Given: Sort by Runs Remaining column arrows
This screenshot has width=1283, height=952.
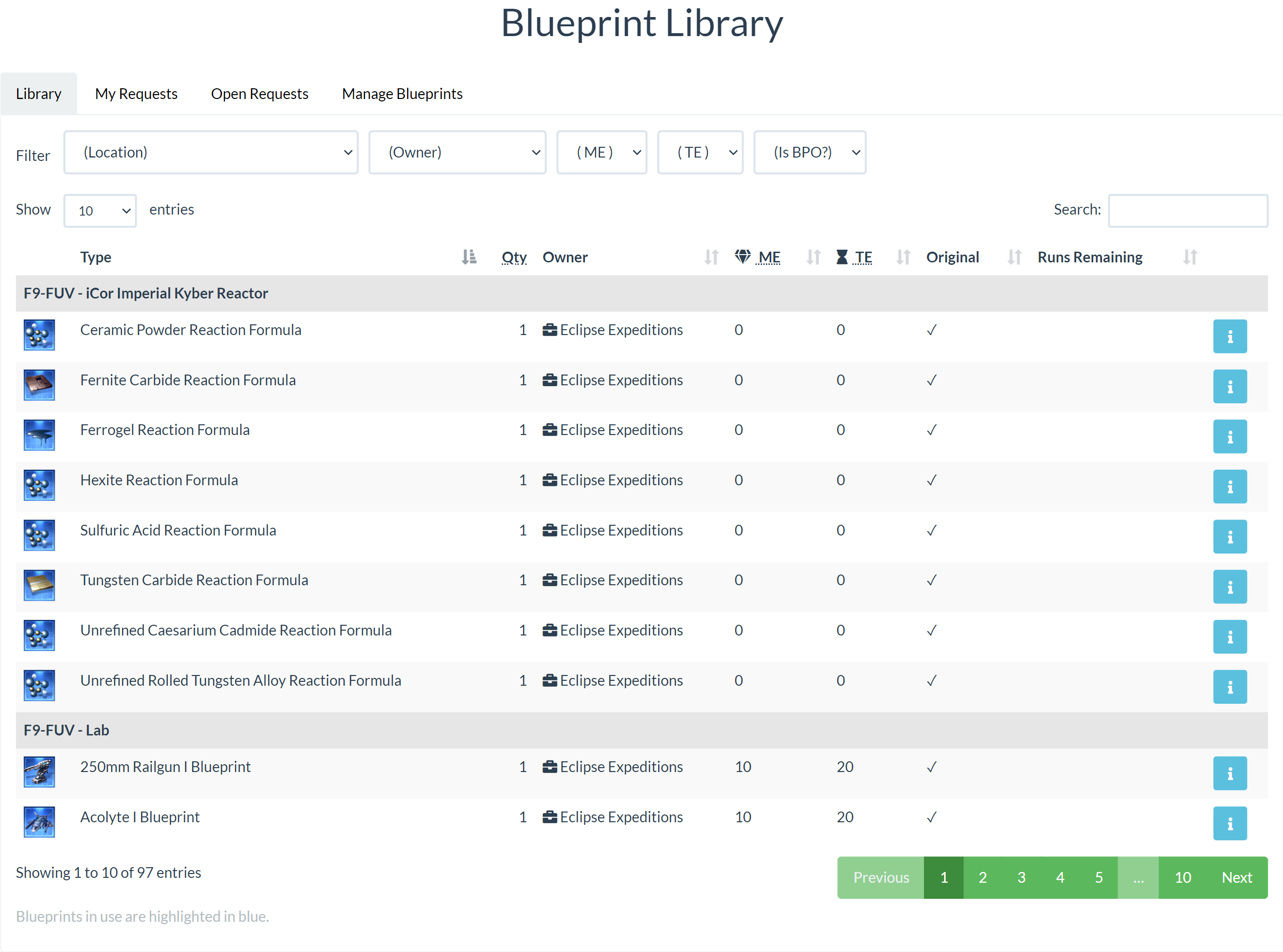Looking at the screenshot, I should pyautogui.click(x=1190, y=257).
